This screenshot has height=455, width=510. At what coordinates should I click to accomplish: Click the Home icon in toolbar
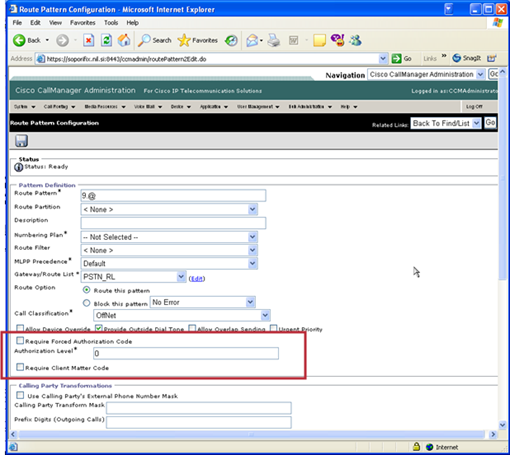(124, 41)
